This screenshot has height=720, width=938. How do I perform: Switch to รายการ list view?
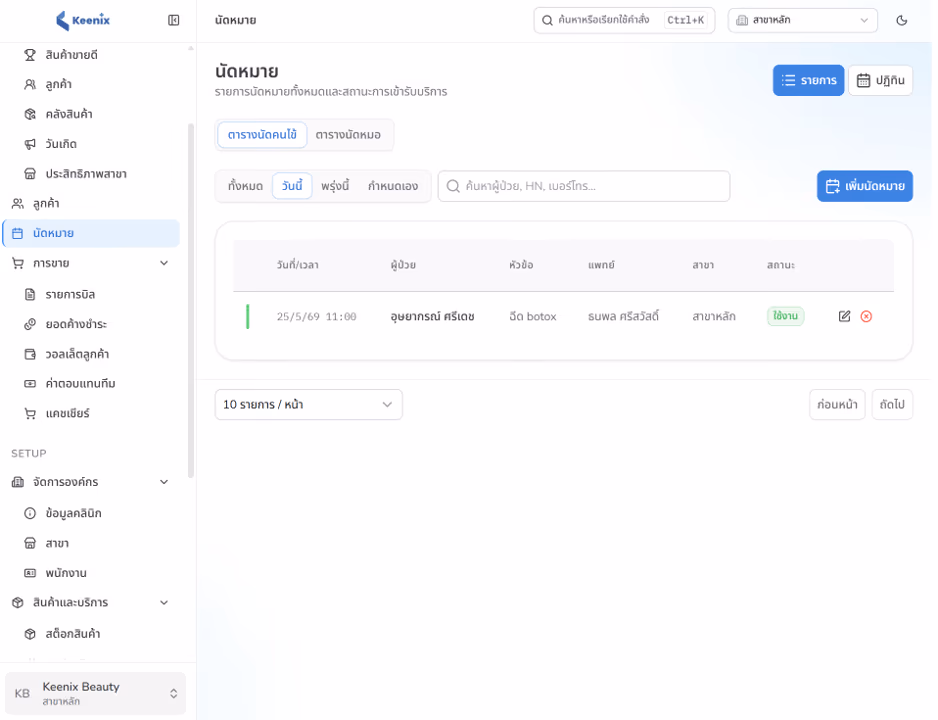808,80
